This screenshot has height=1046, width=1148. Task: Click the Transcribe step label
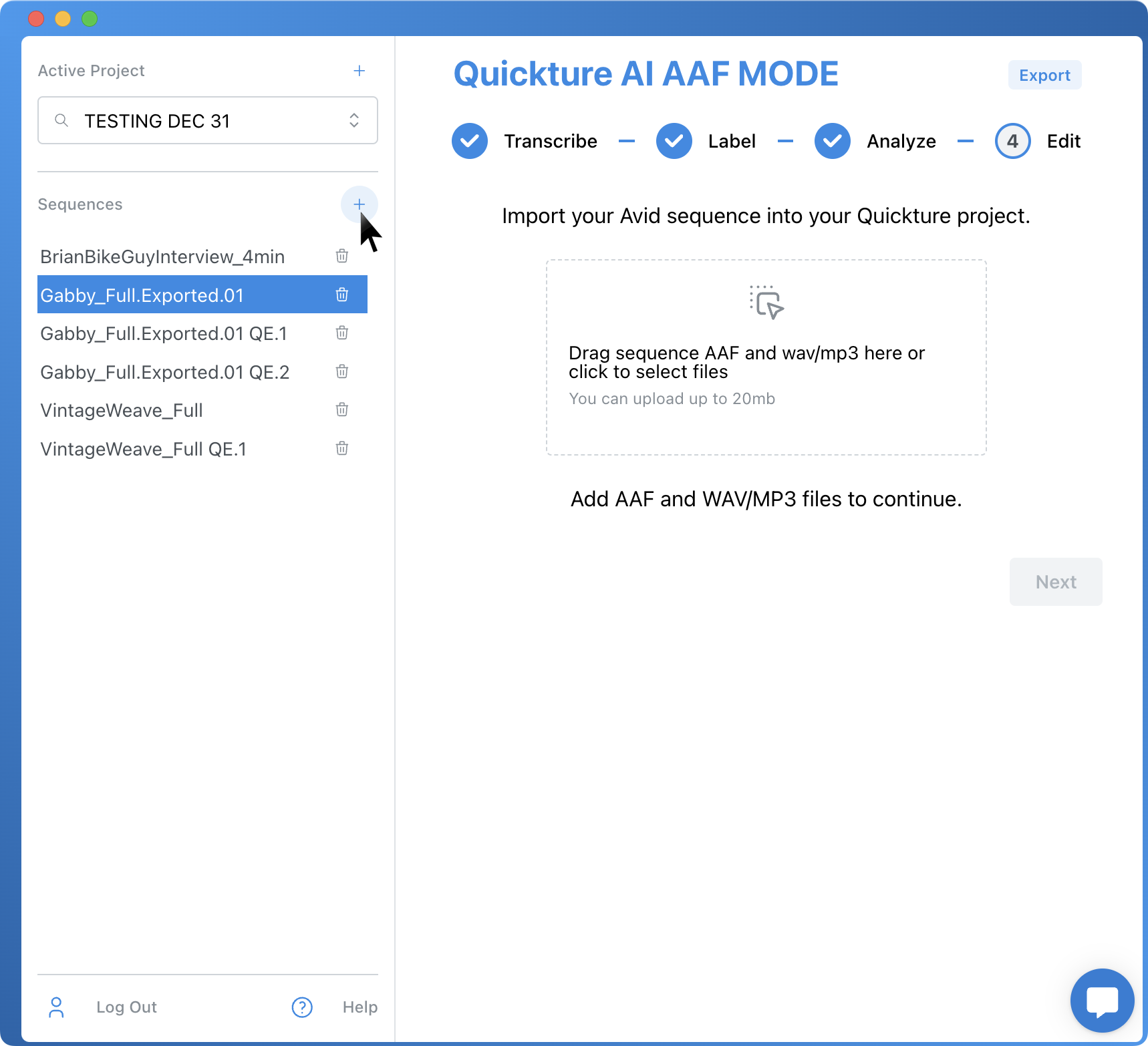coord(551,141)
